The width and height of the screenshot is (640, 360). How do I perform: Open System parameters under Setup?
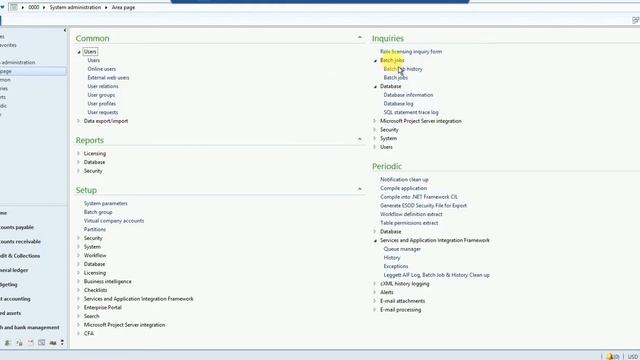[106, 203]
